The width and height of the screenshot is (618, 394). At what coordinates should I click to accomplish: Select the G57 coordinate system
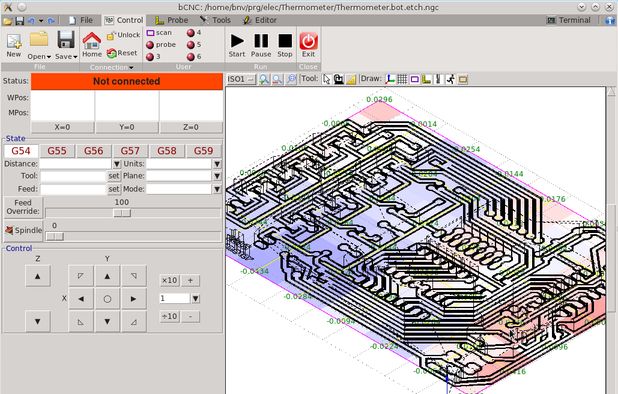pos(130,151)
